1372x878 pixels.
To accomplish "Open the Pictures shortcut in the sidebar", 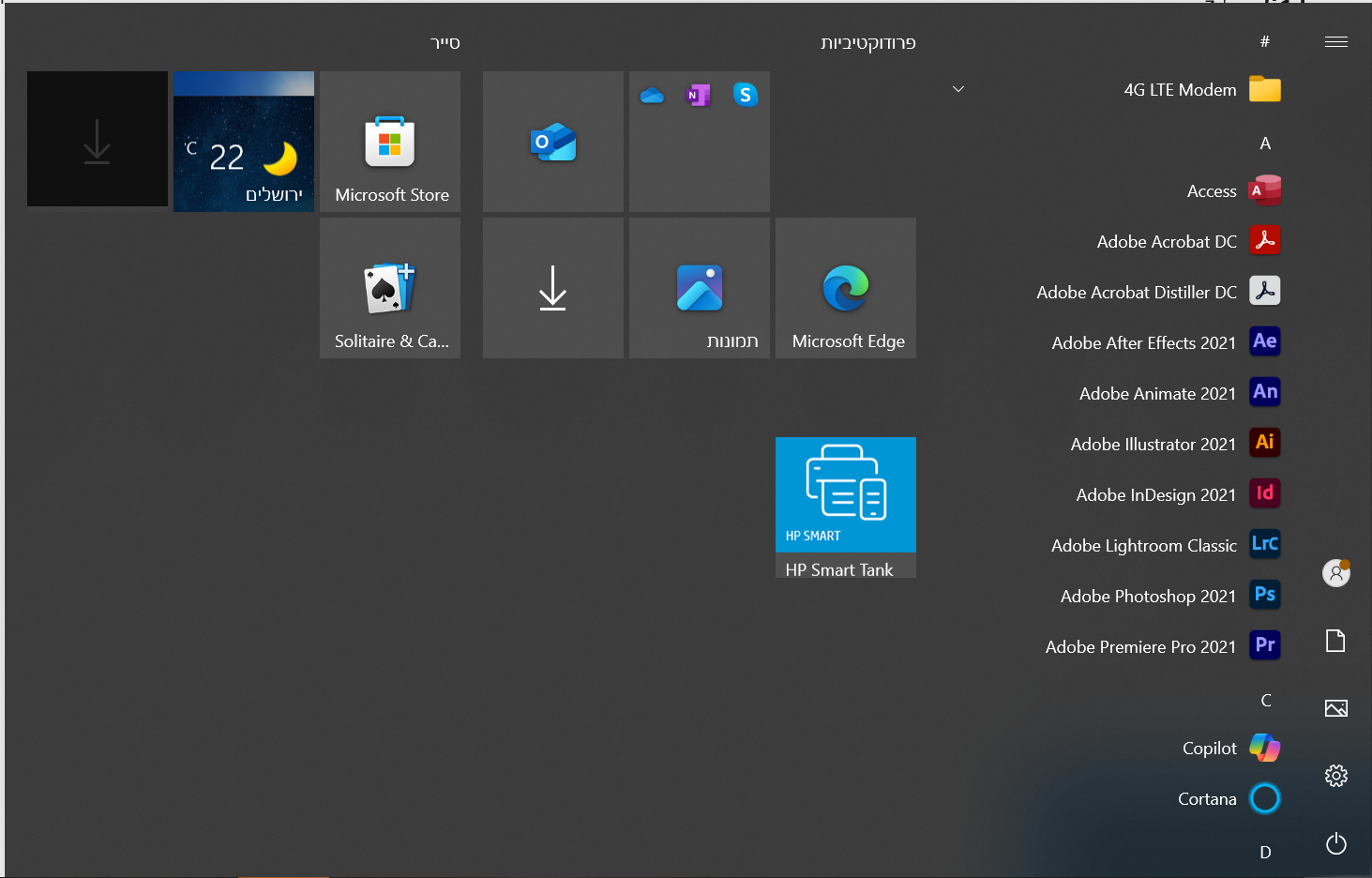I will [x=1336, y=708].
